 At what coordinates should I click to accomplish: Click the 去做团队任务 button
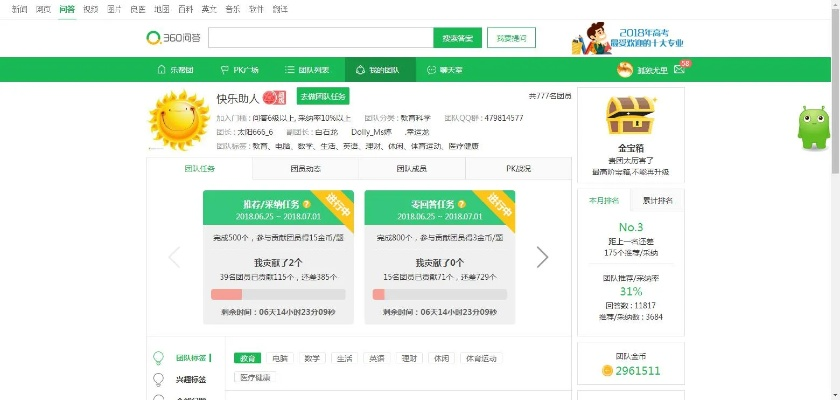(323, 96)
